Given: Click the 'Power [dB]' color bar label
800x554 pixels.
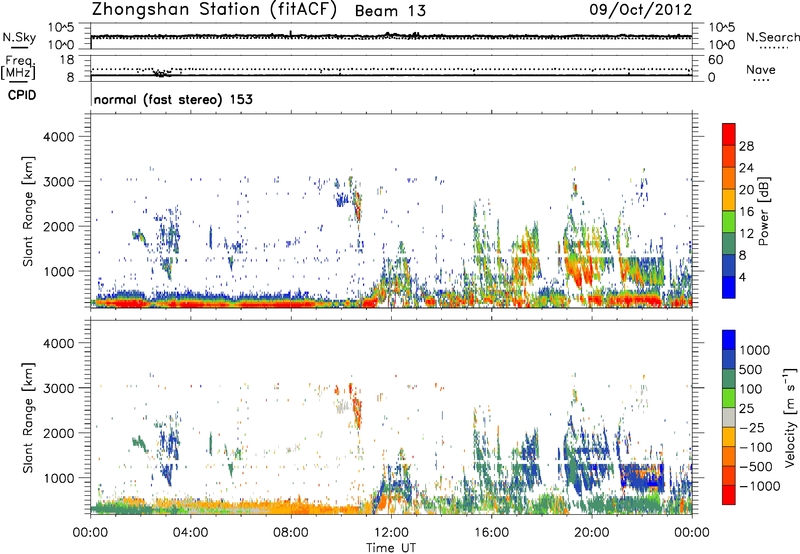Looking at the screenshot, I should point(763,211).
